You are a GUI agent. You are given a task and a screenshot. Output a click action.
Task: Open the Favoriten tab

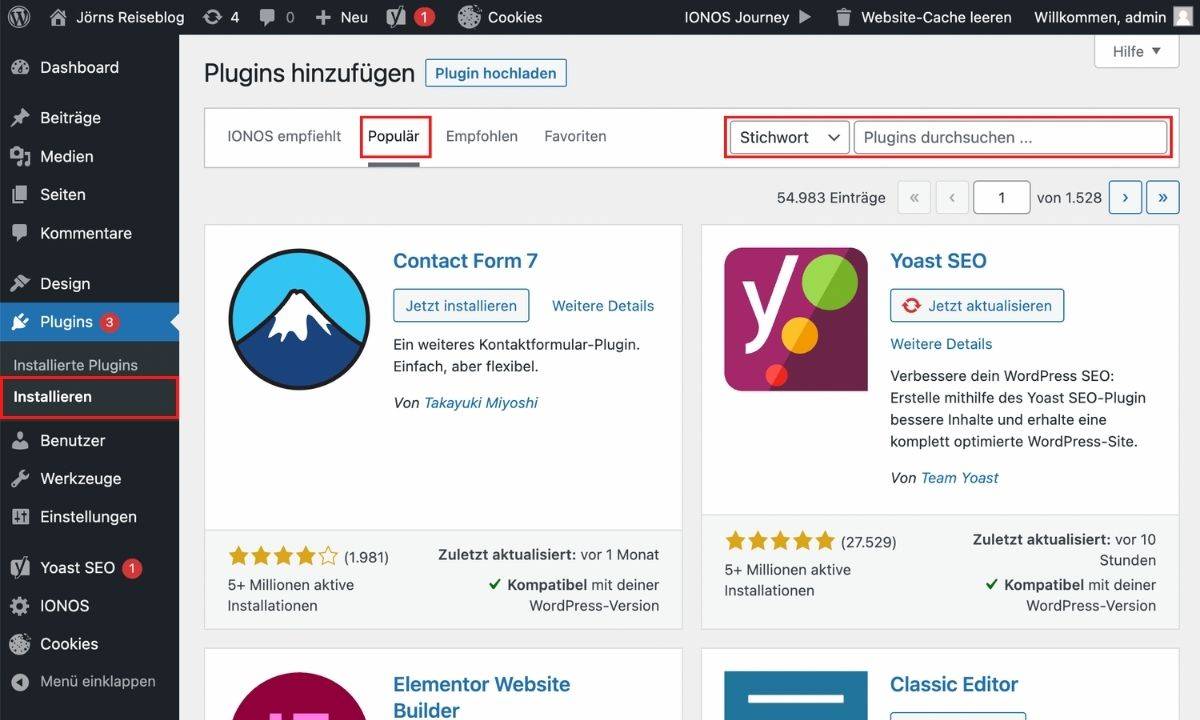tap(575, 136)
